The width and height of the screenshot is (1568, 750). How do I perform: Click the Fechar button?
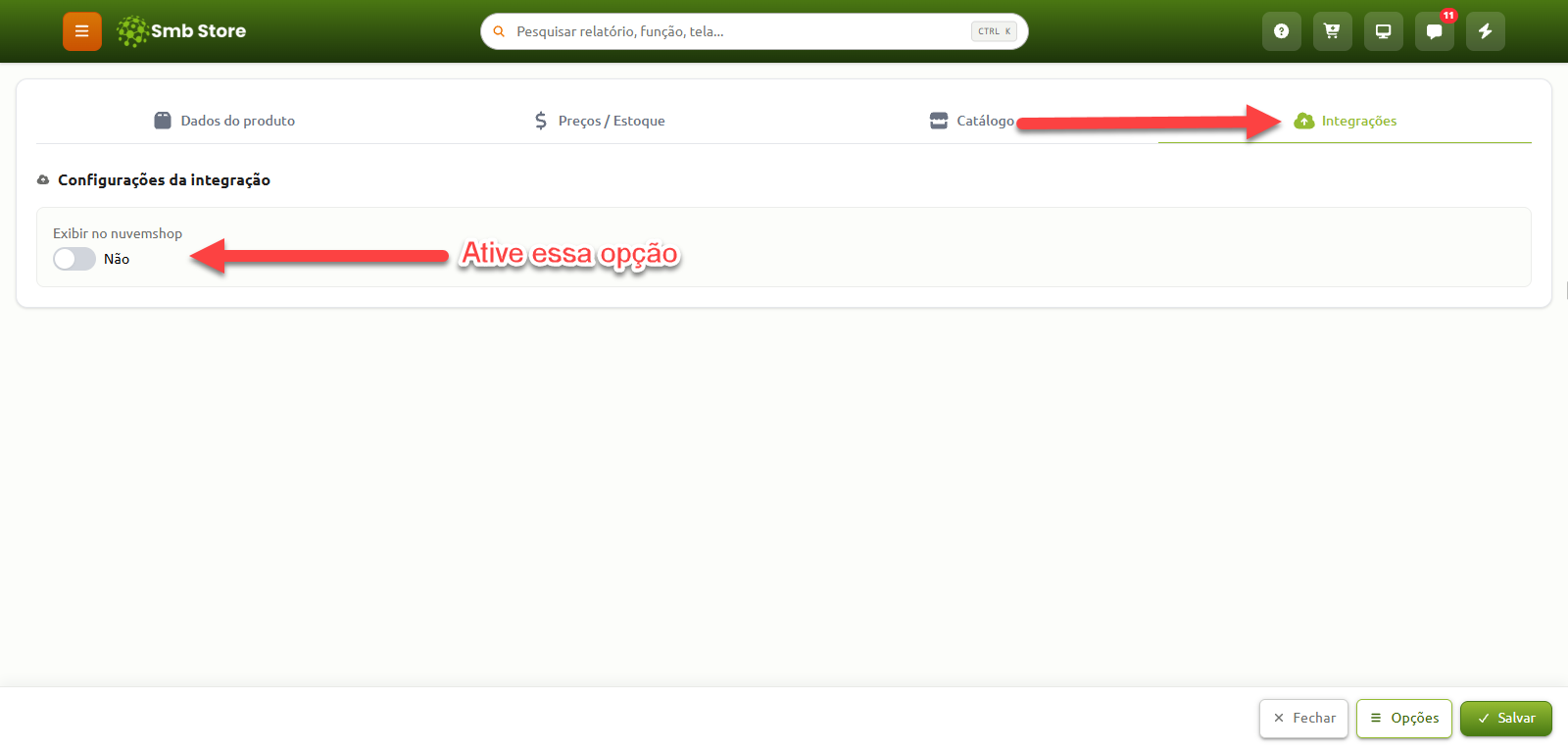coord(1303,719)
